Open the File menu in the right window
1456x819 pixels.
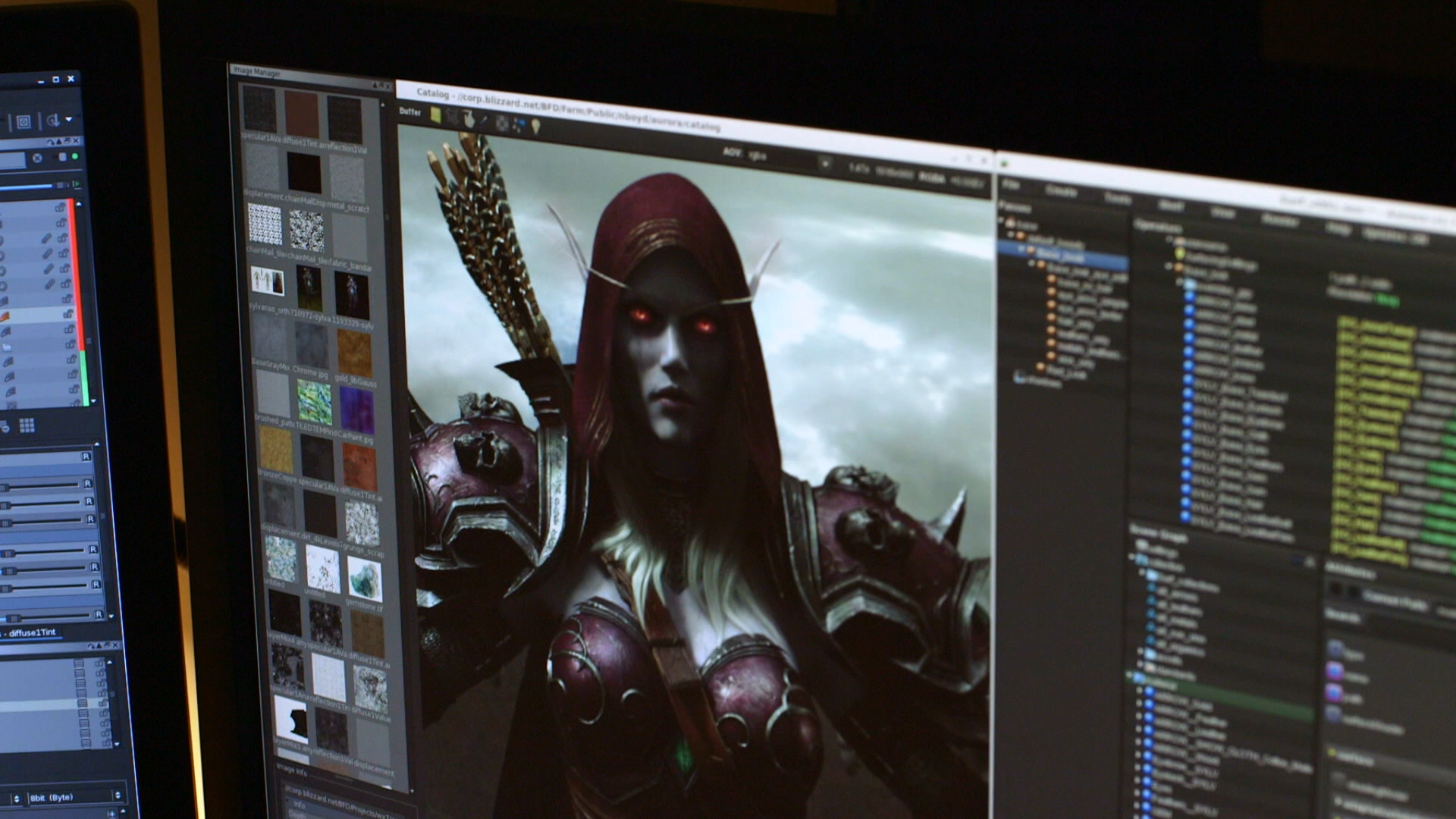(x=1011, y=184)
